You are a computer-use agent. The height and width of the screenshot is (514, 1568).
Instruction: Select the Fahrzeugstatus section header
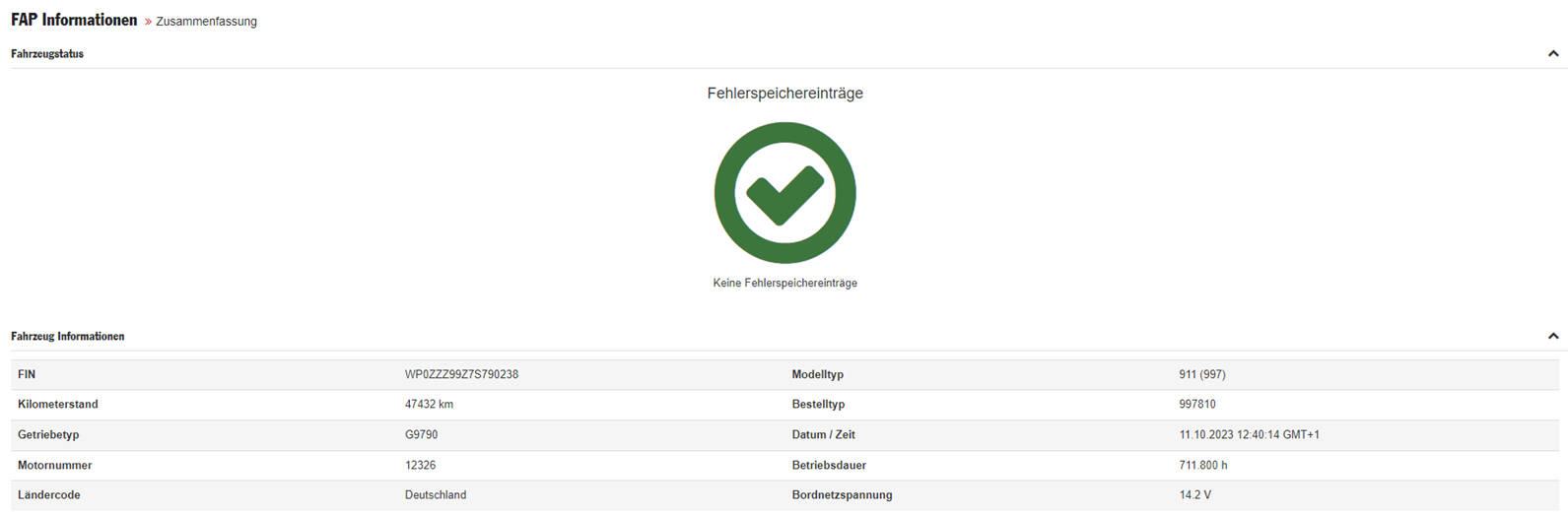click(x=47, y=54)
